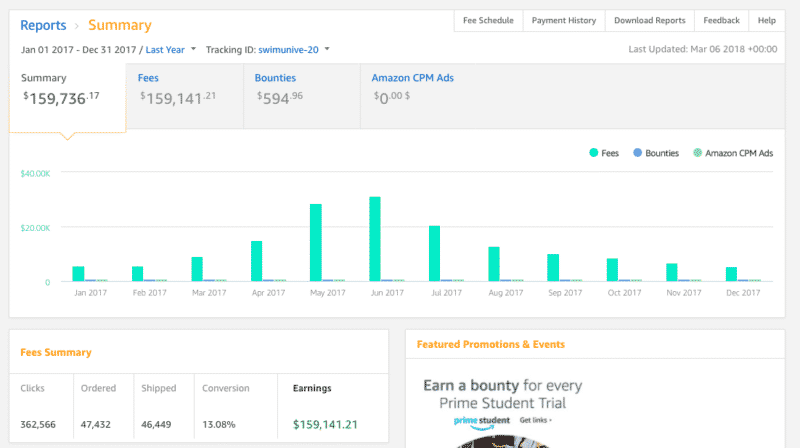Click the Conversion value 13.08%
The image size is (800, 448).
[219, 425]
